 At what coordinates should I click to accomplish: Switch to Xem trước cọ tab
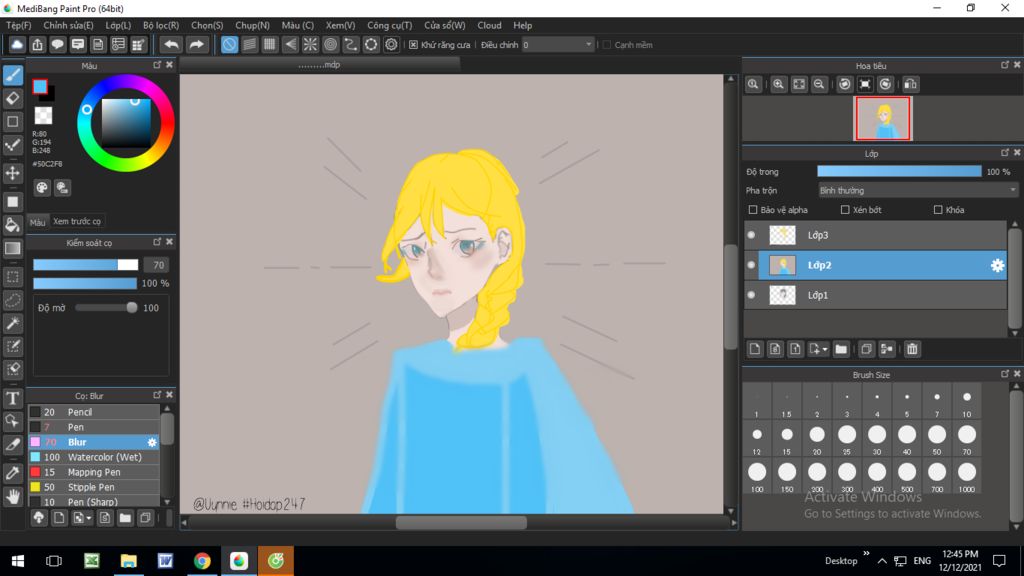click(77, 221)
